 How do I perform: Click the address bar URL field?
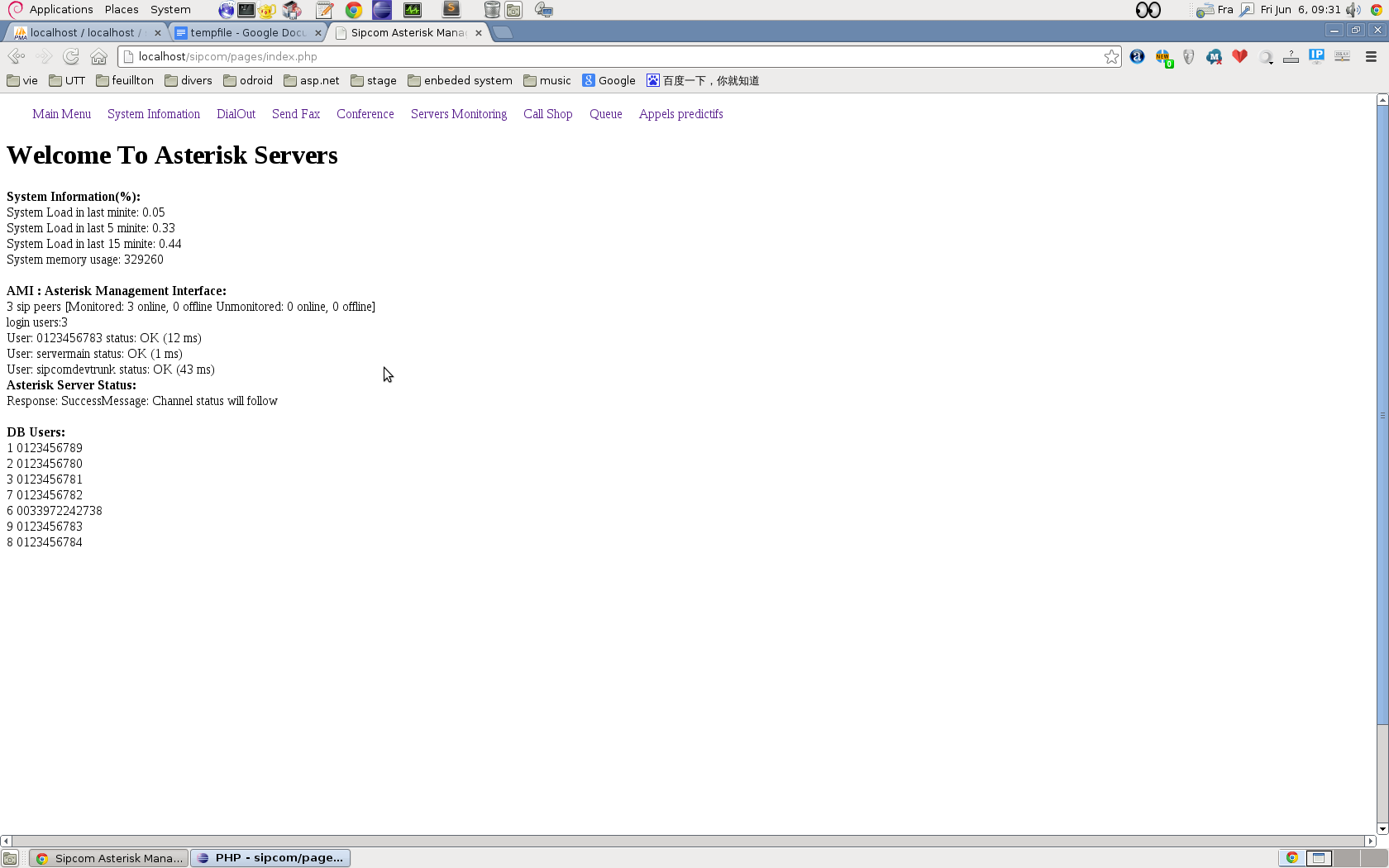click(x=612, y=56)
